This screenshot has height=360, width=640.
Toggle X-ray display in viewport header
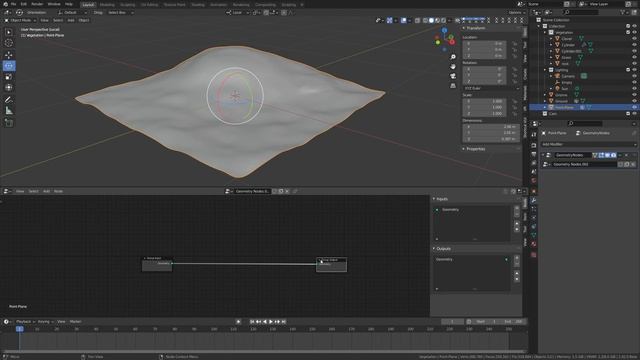417,20
